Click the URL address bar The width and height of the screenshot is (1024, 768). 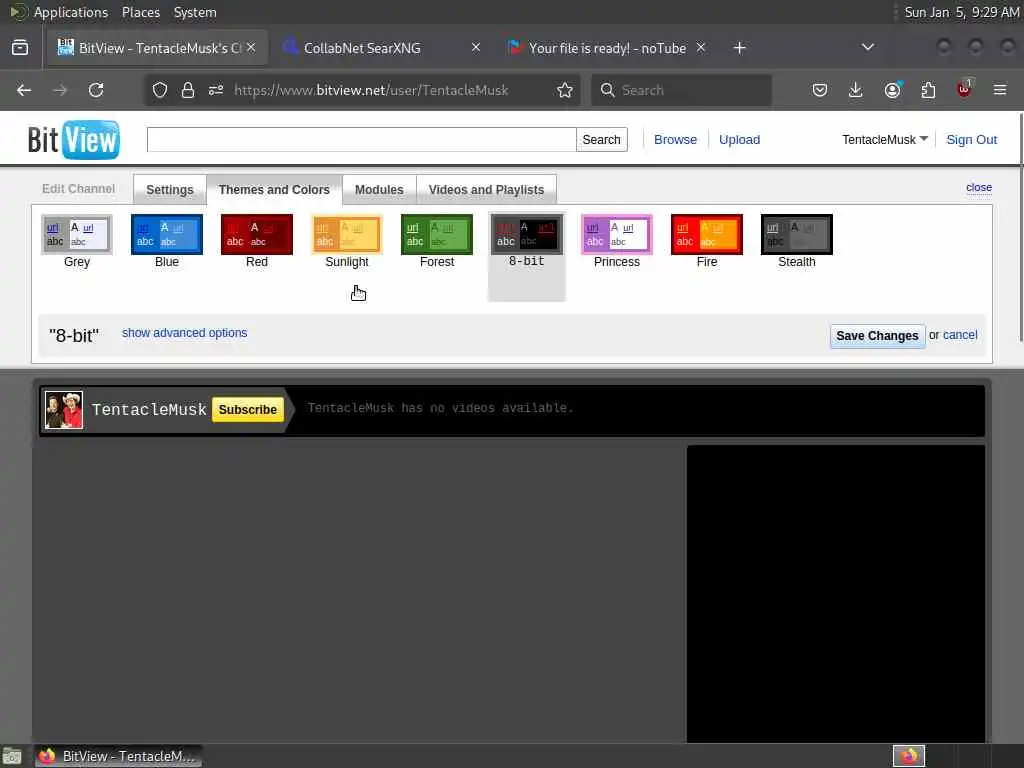pyautogui.click(x=371, y=90)
